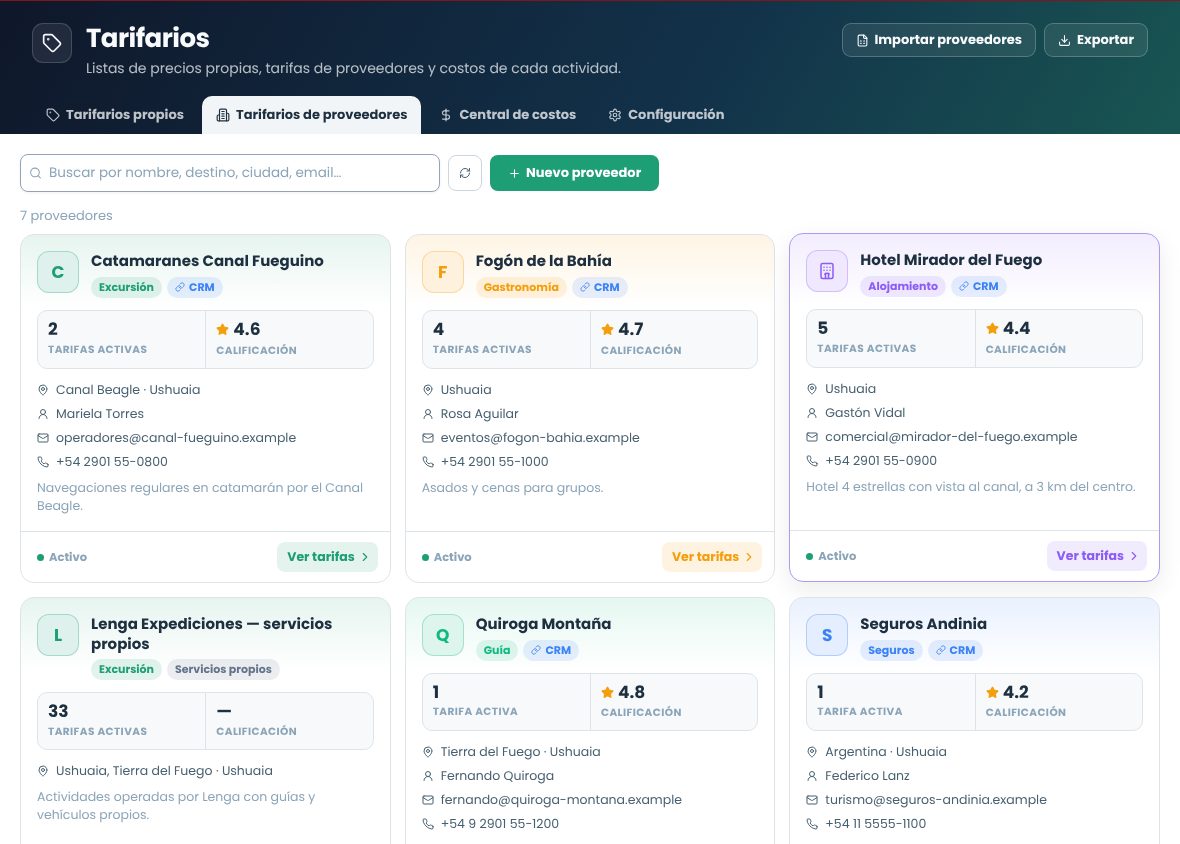Click the "7 proveedores" count text
The height and width of the screenshot is (844, 1180).
tap(66, 216)
